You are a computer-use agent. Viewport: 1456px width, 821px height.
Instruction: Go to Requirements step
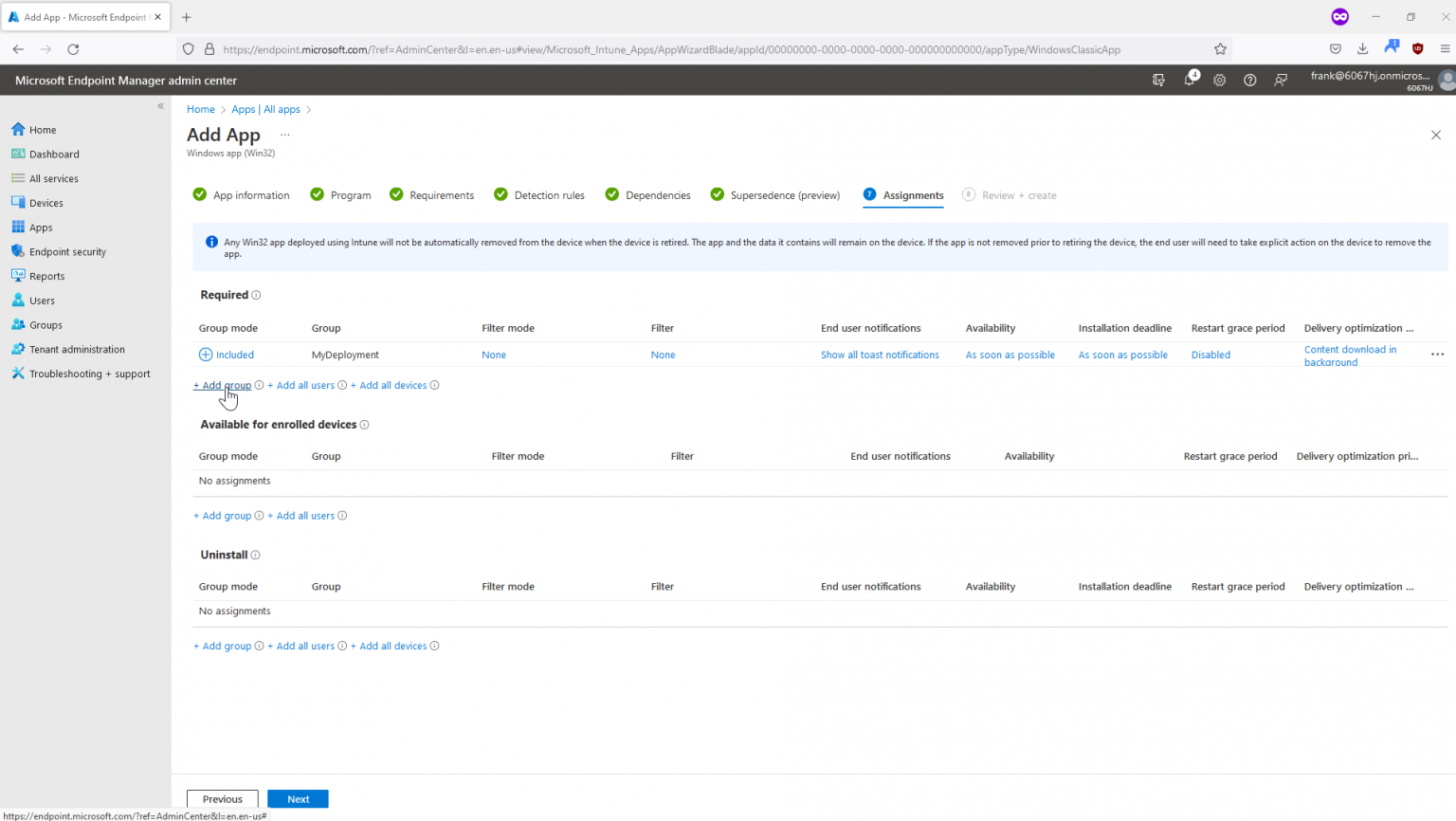click(431, 195)
